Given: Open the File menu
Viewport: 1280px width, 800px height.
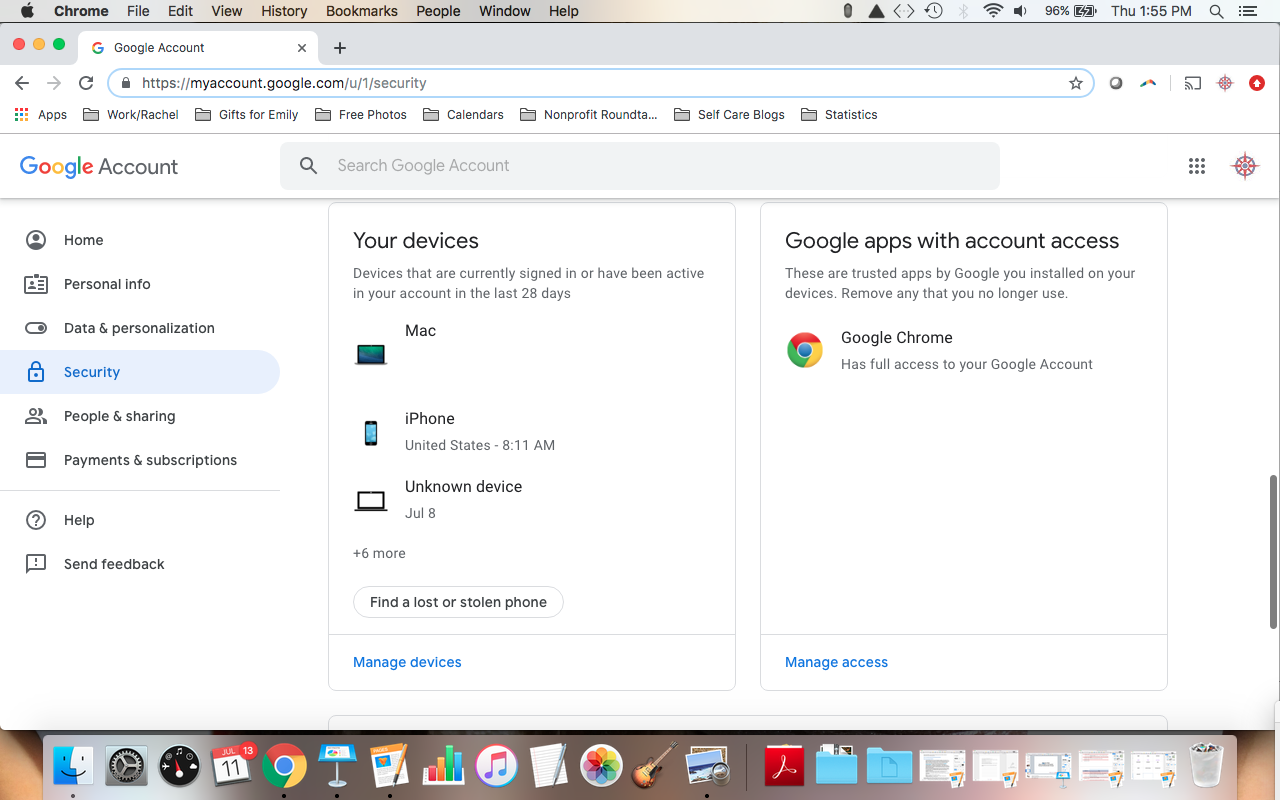Looking at the screenshot, I should click(138, 11).
